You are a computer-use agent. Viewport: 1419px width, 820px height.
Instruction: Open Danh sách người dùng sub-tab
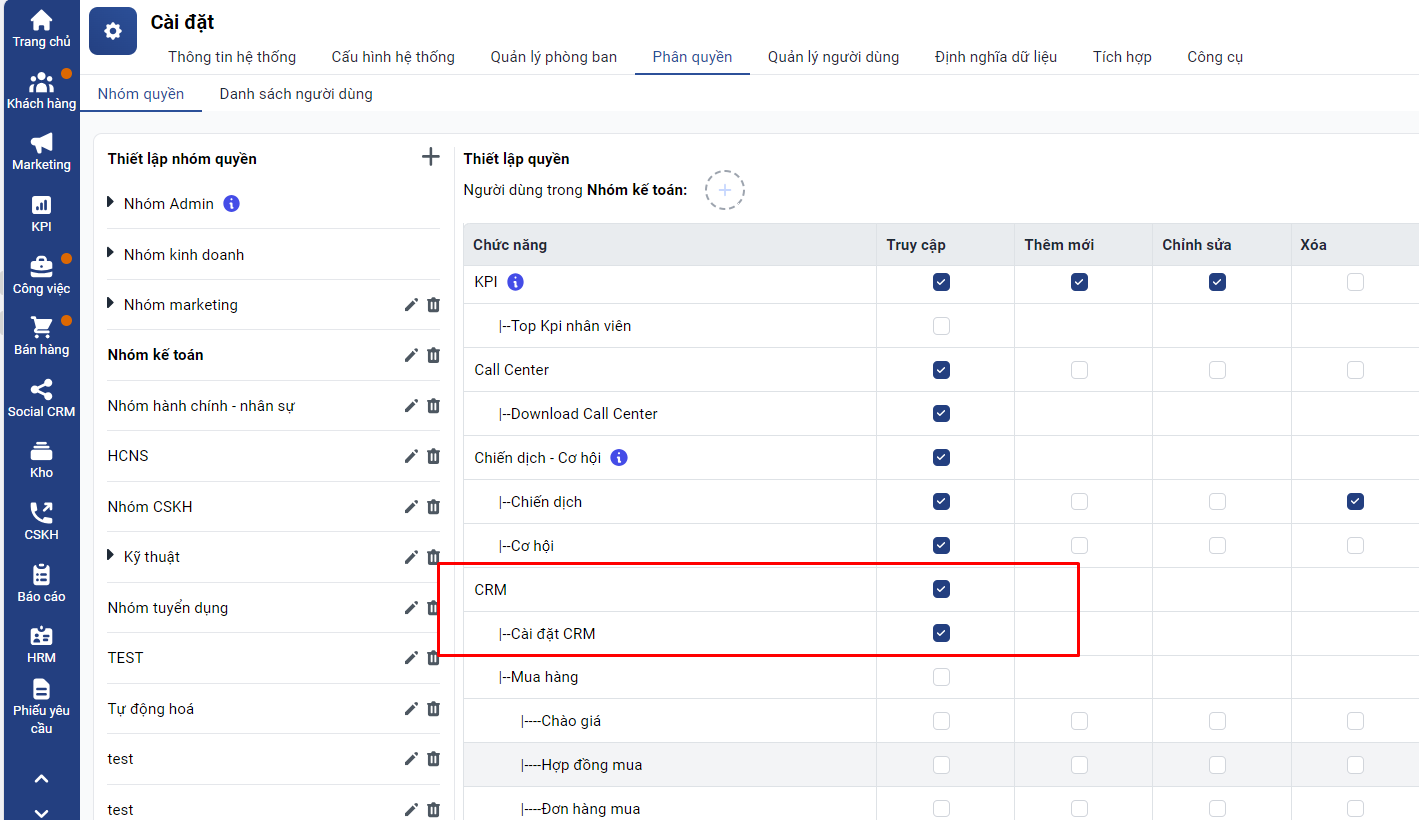296,94
